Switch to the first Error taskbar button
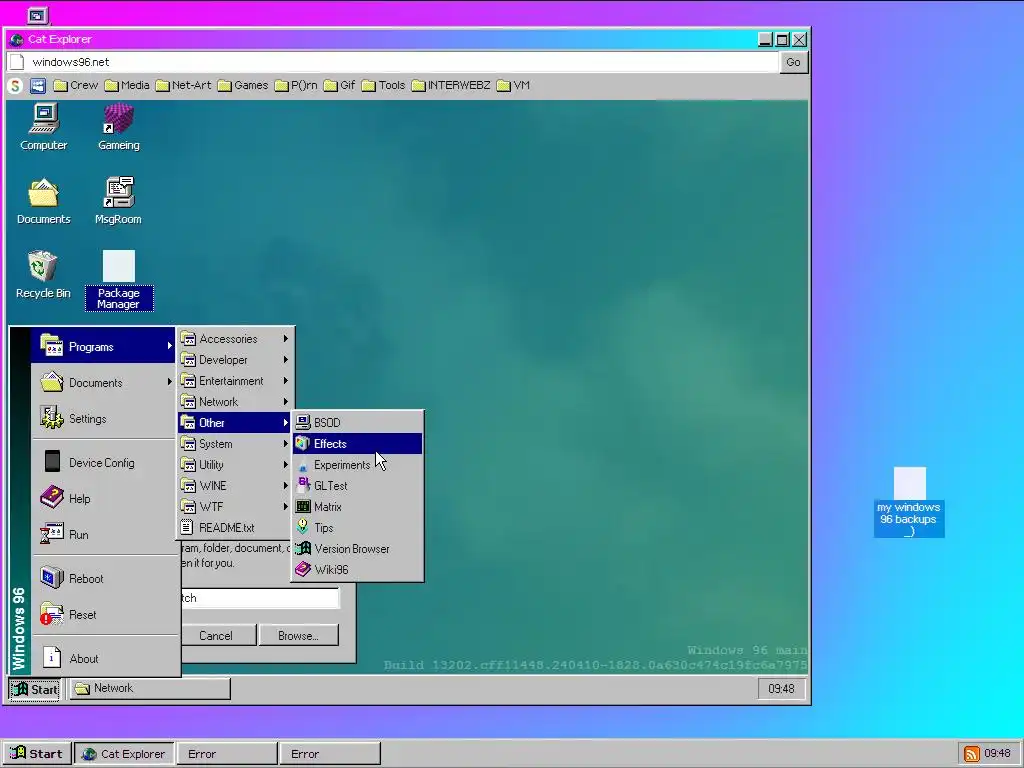This screenshot has width=1024, height=768. click(227, 754)
